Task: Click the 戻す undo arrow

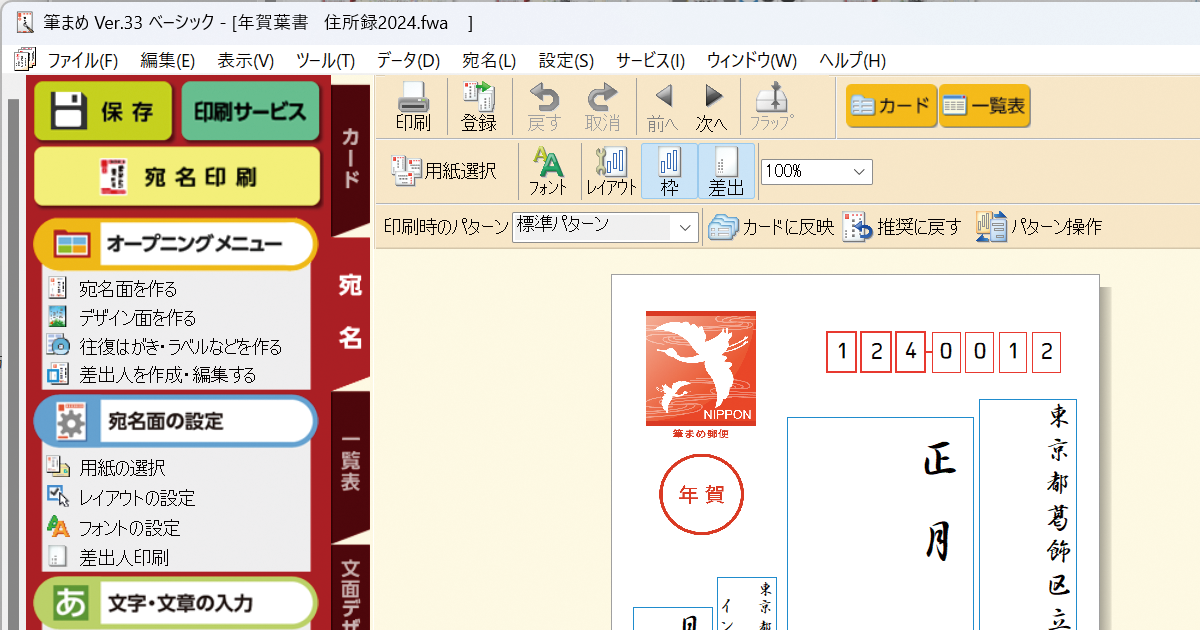Action: coord(544,107)
